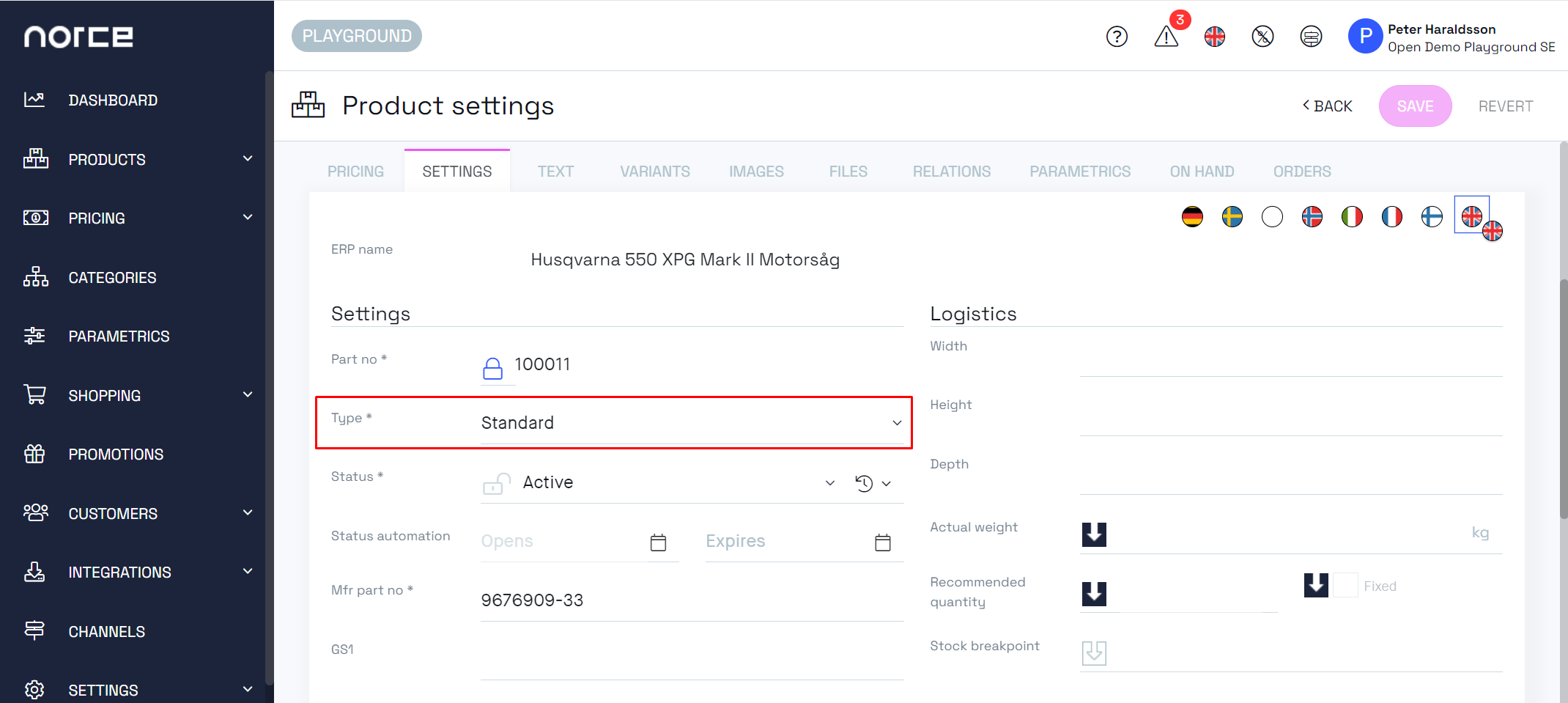Select the highlighted UK flag language
The image size is (1568, 703).
[x=1471, y=216]
